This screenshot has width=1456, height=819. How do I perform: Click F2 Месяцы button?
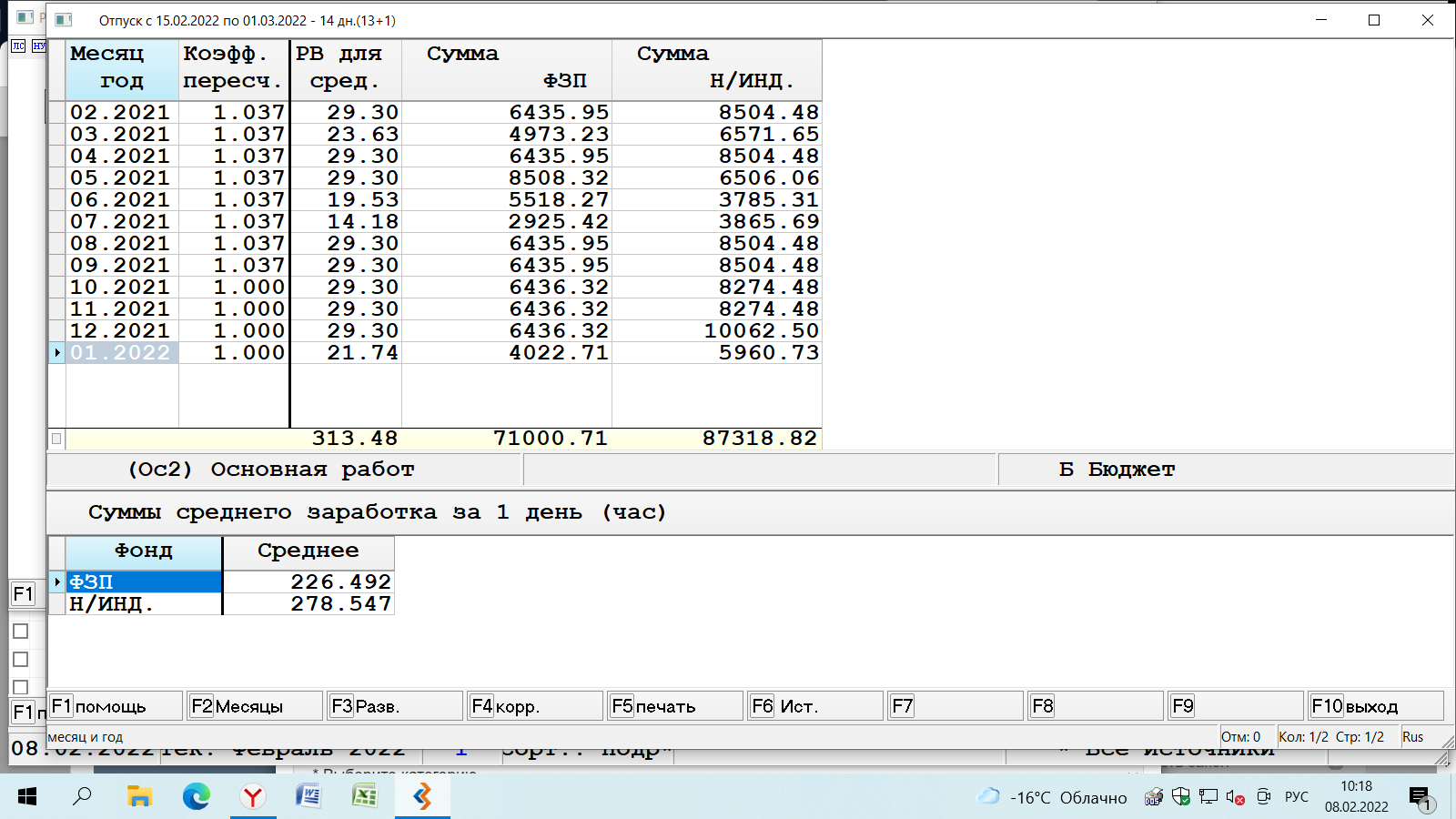[255, 706]
